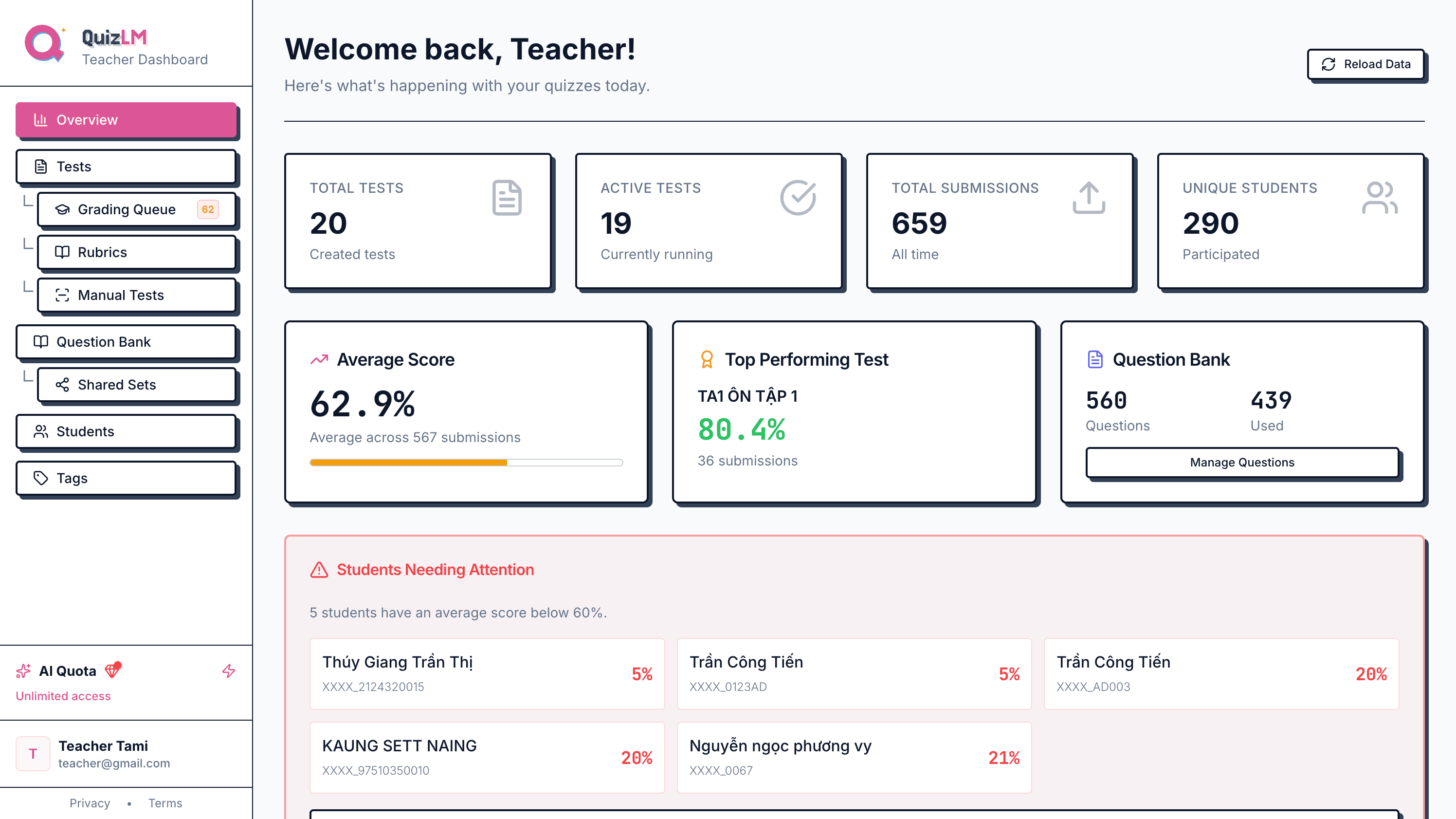Image resolution: width=1456 pixels, height=819 pixels.
Task: Click the Unique Students people icon
Action: click(x=1379, y=197)
